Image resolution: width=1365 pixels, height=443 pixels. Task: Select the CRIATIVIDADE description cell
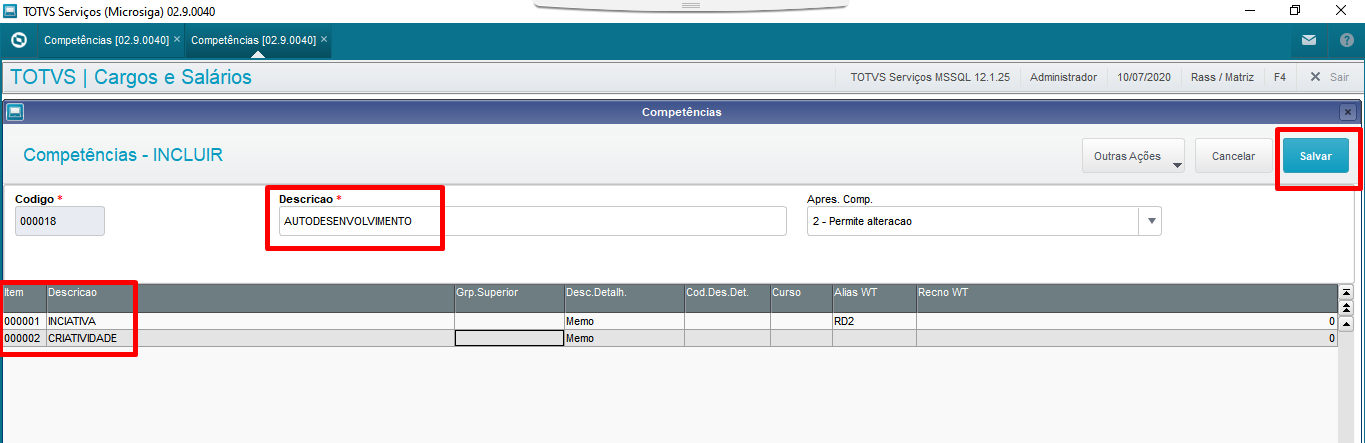pos(249,338)
